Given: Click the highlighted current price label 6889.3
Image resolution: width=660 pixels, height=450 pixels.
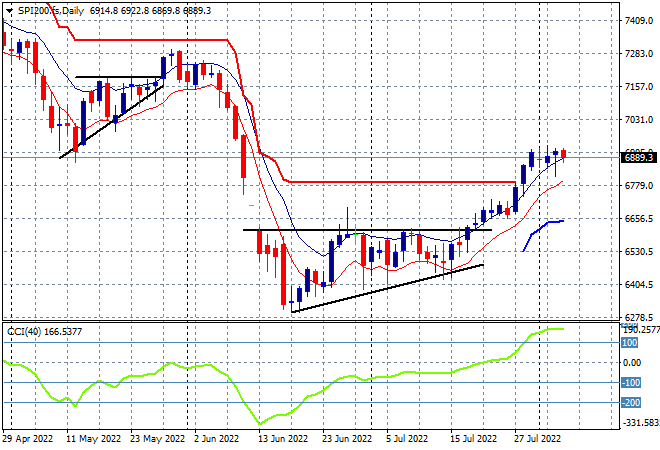Looking at the screenshot, I should pyautogui.click(x=639, y=158).
